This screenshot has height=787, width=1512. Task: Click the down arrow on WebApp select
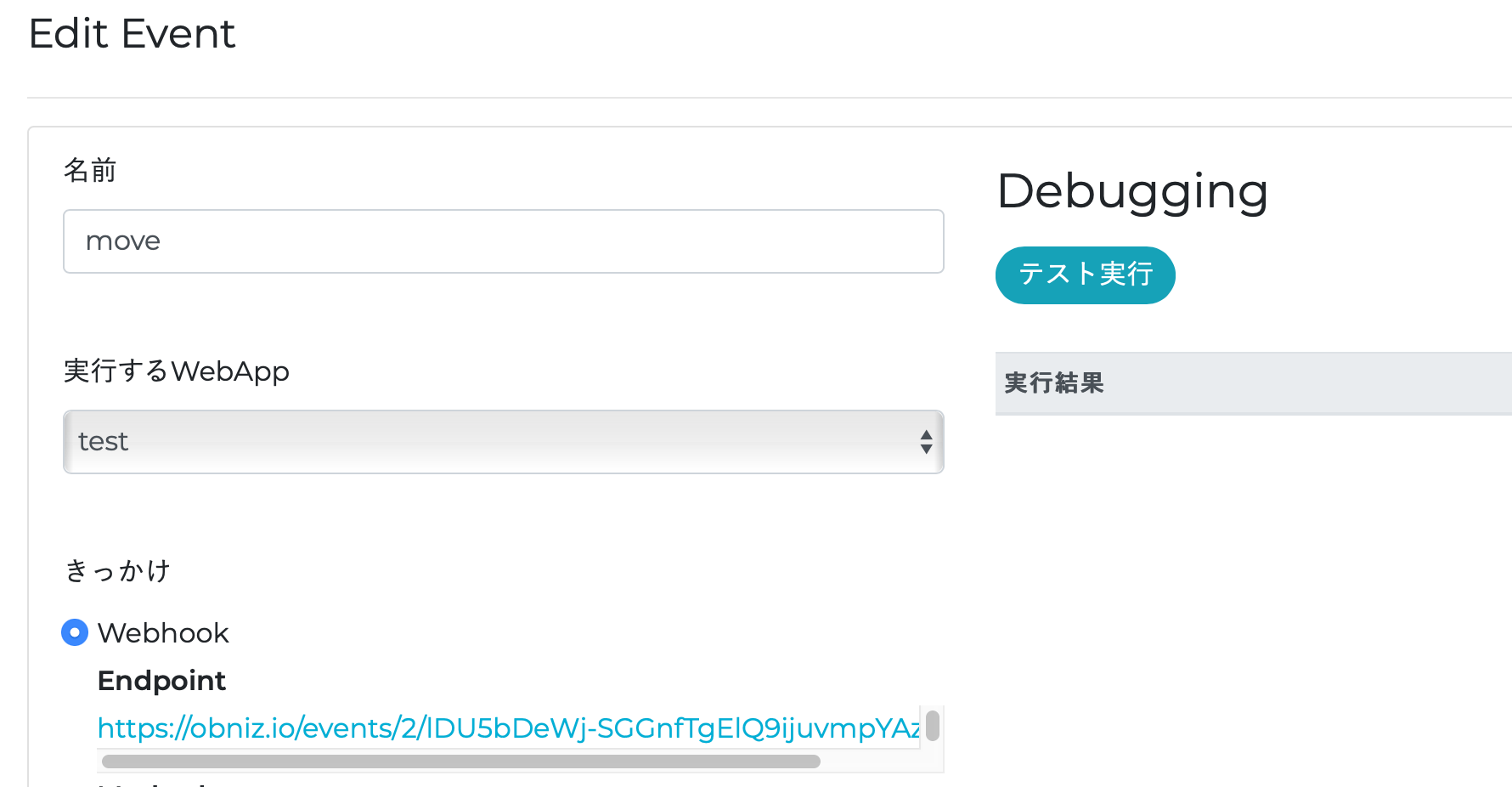(926, 450)
